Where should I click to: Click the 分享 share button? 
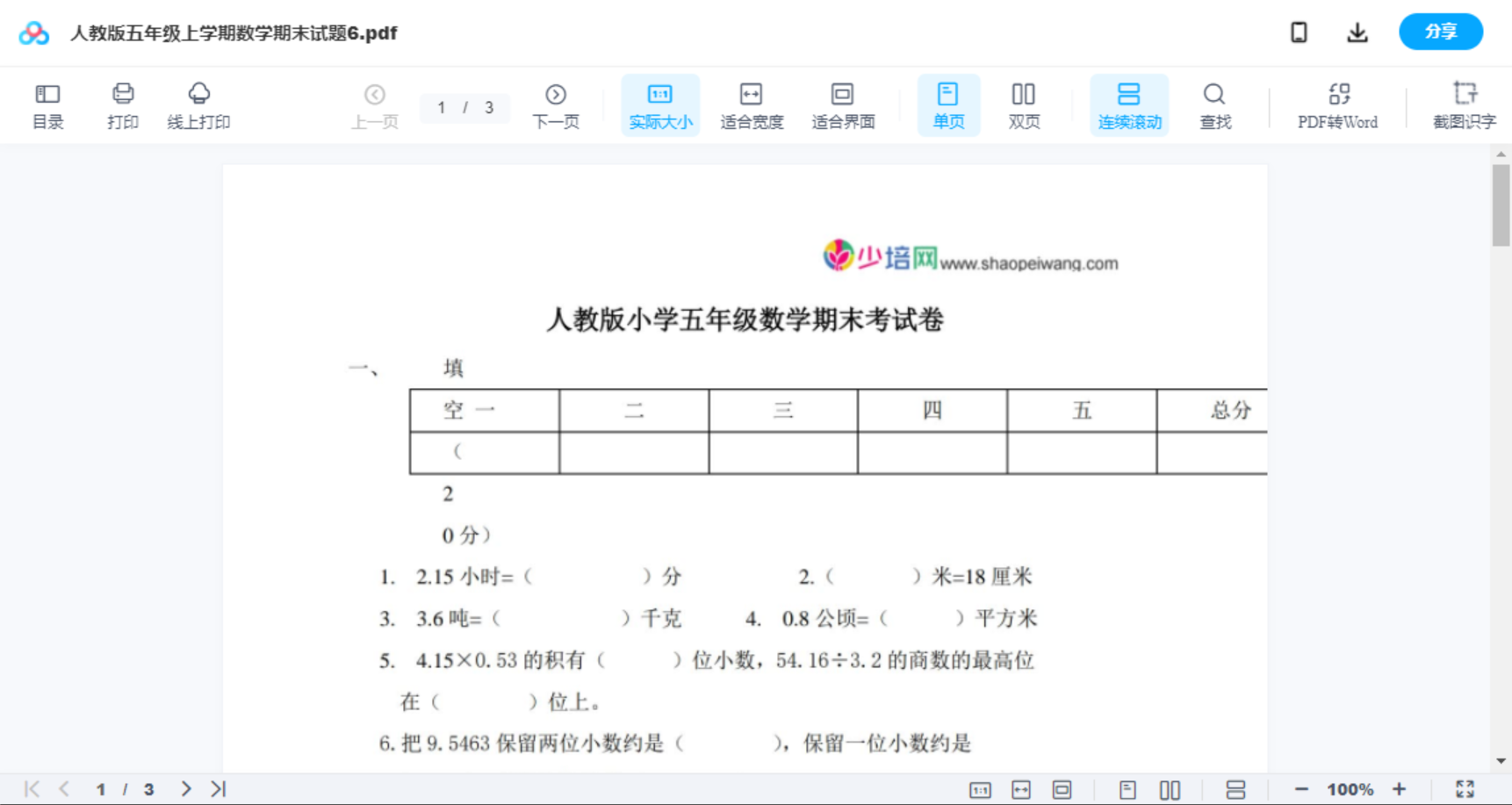(1440, 32)
